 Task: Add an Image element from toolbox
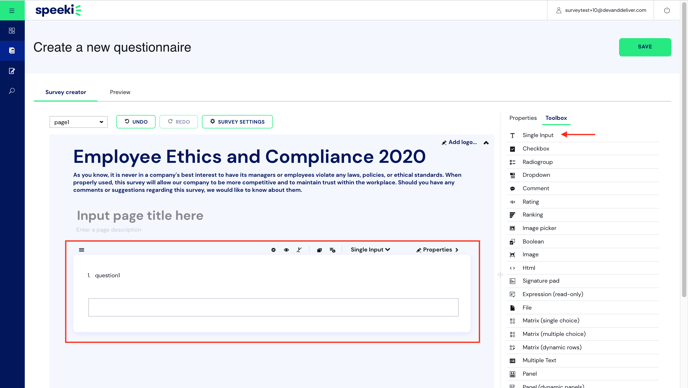tap(583, 255)
